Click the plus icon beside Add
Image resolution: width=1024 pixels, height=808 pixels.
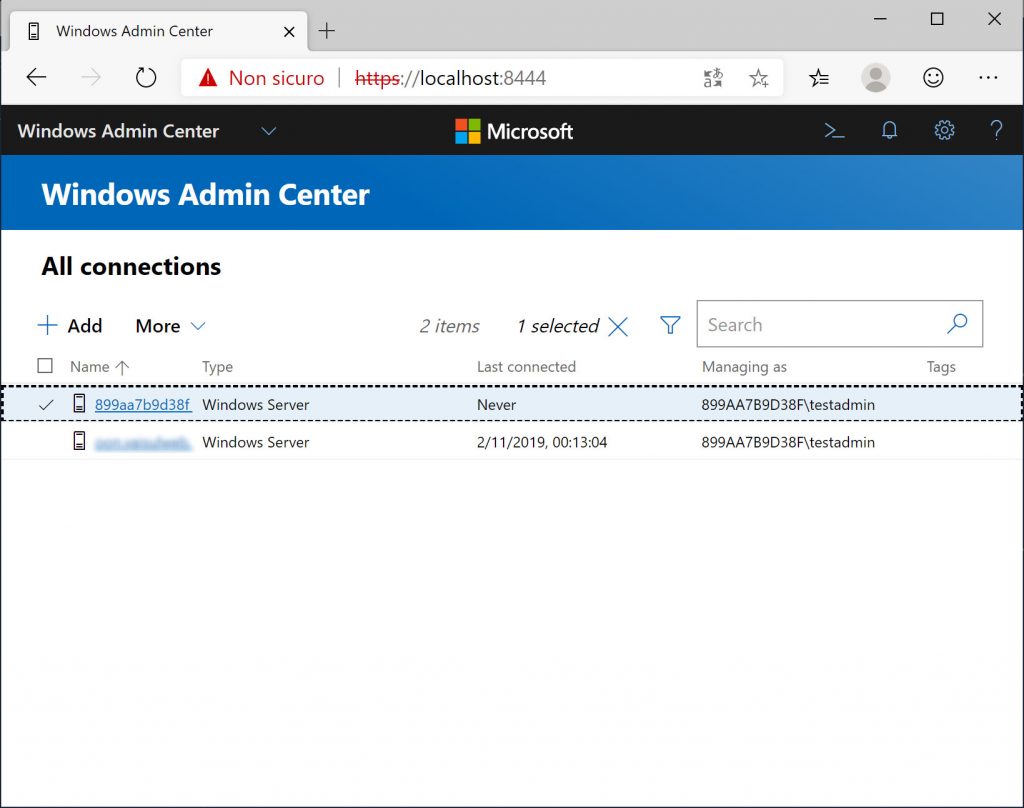click(47, 325)
